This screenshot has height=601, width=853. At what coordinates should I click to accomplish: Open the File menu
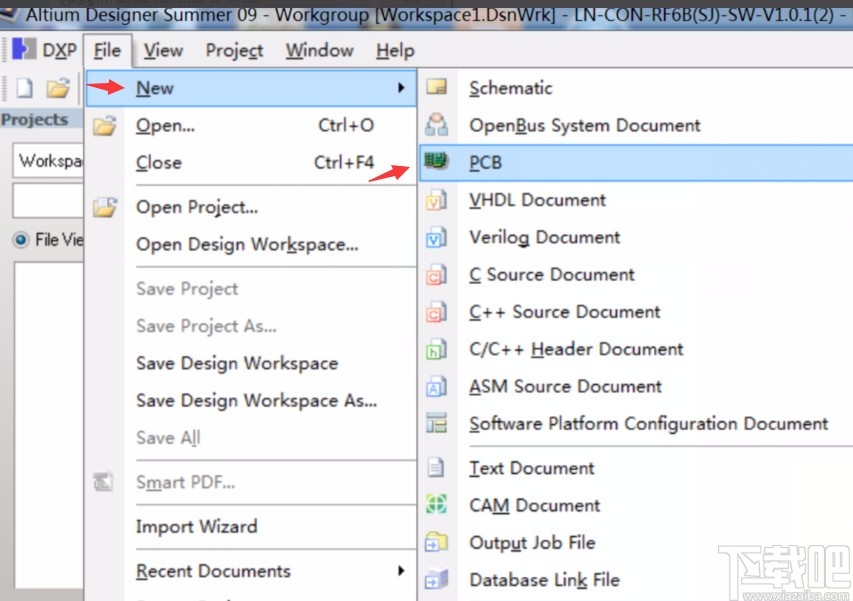[107, 50]
